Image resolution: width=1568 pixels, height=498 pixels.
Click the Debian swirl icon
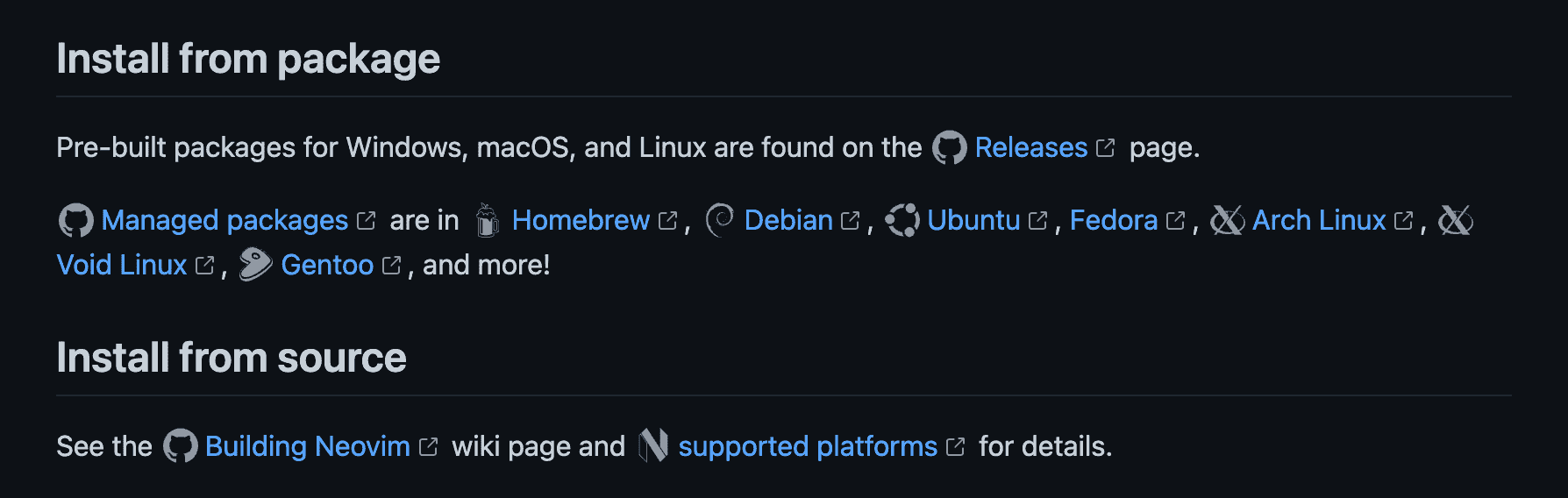[719, 221]
